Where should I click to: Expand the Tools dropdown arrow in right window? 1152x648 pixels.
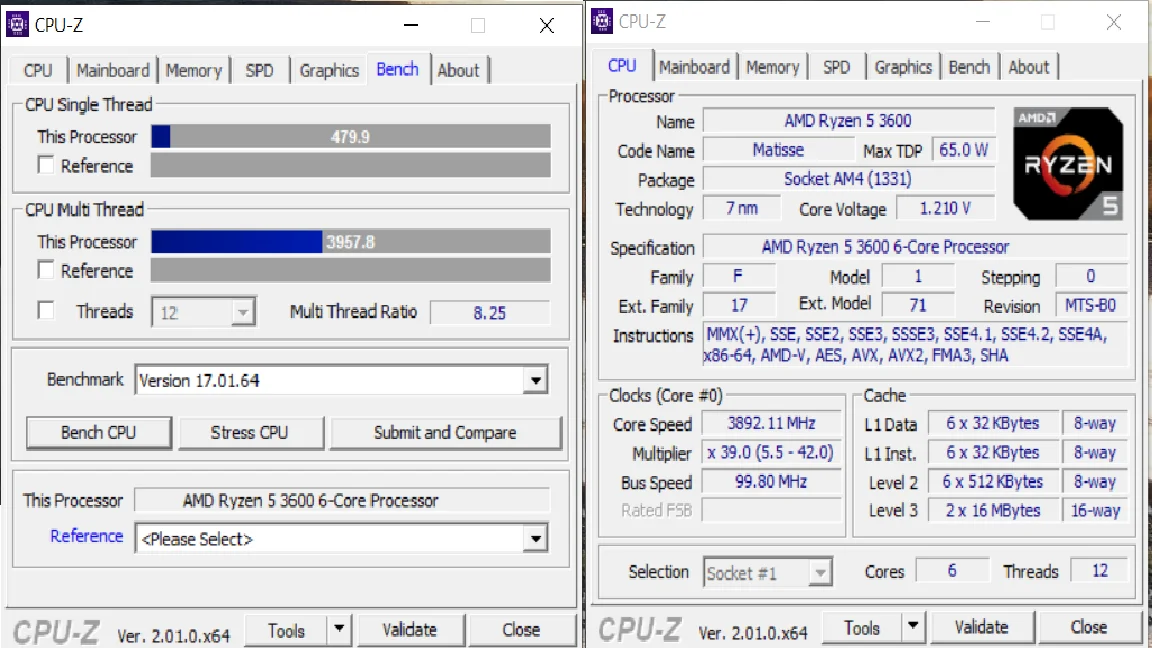coord(912,626)
